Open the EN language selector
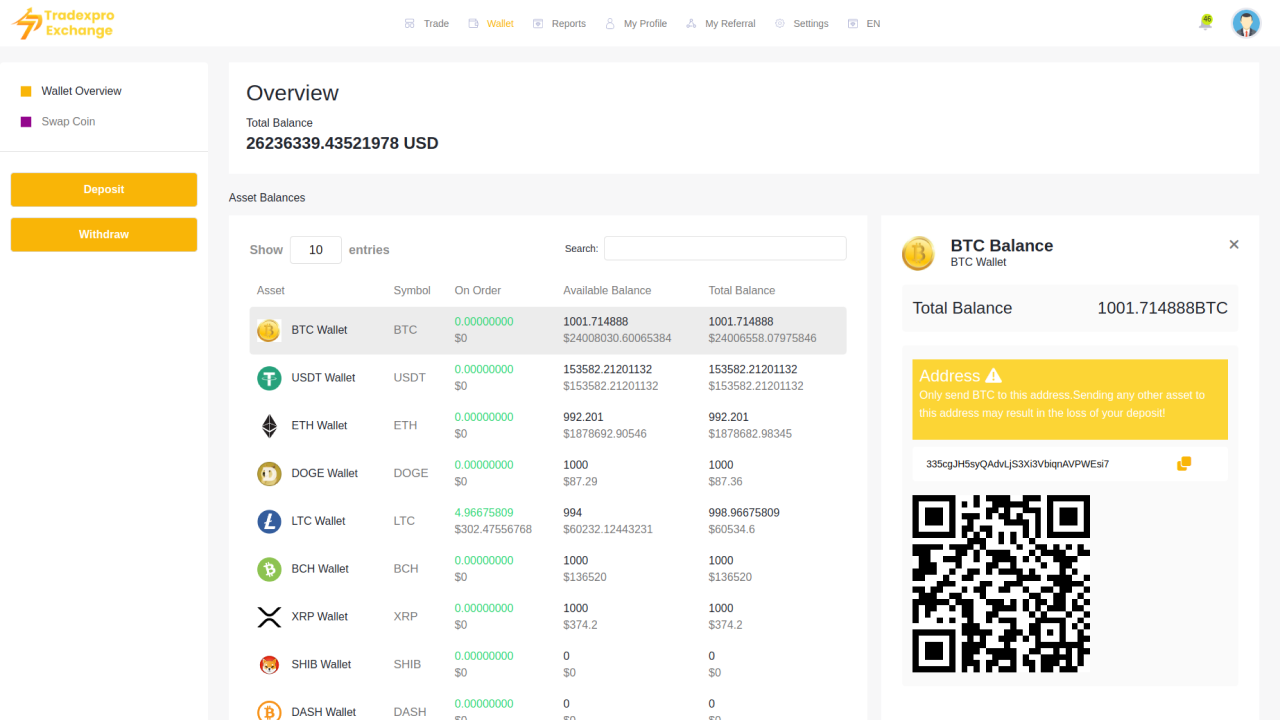This screenshot has width=1280, height=720. [x=863, y=23]
